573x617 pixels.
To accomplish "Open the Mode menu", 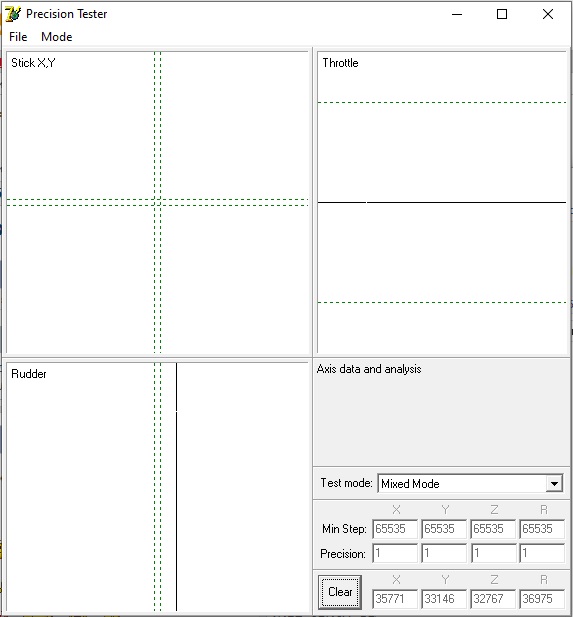I will tap(57, 37).
